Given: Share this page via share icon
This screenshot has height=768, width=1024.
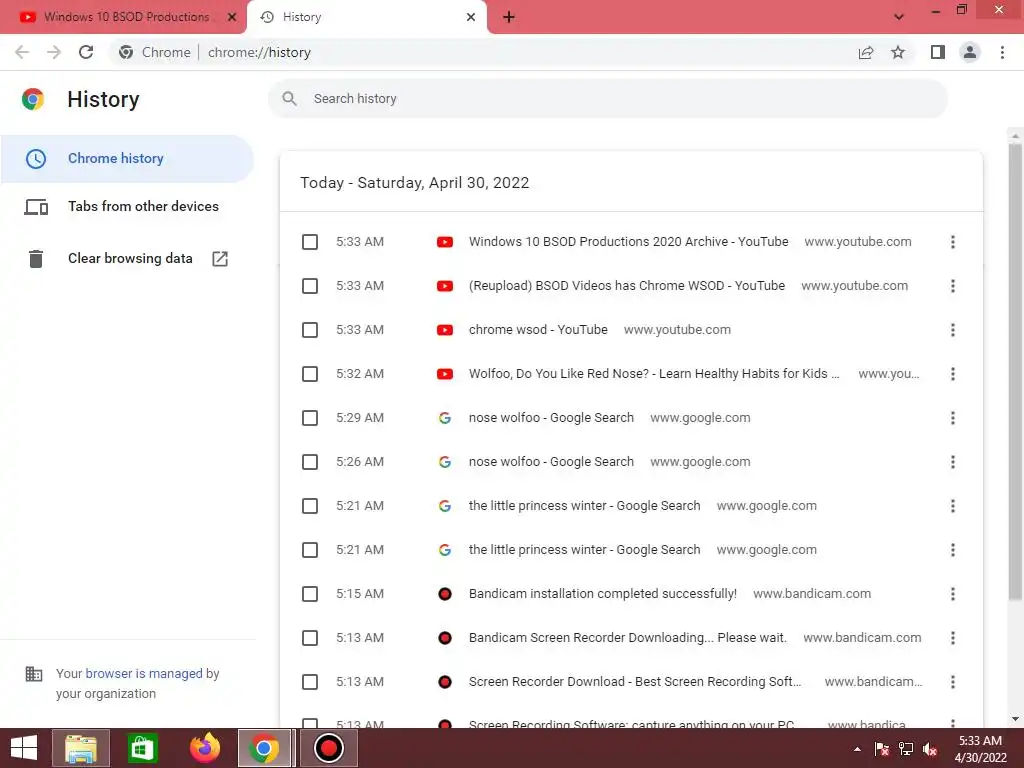Looking at the screenshot, I should (x=866, y=52).
